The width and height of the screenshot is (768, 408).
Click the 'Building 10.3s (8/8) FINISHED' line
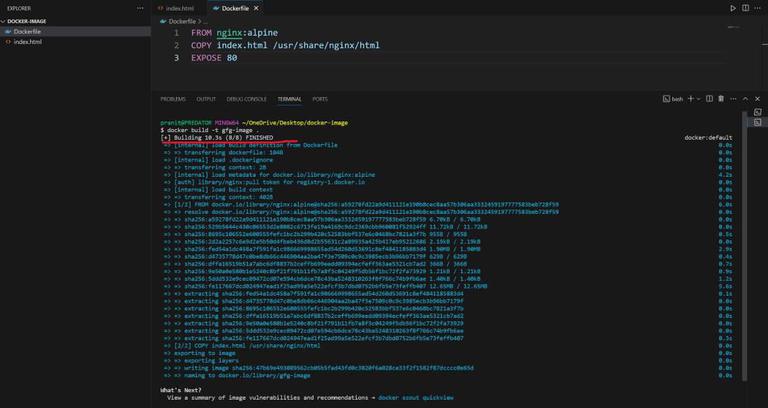pyautogui.click(x=217, y=138)
